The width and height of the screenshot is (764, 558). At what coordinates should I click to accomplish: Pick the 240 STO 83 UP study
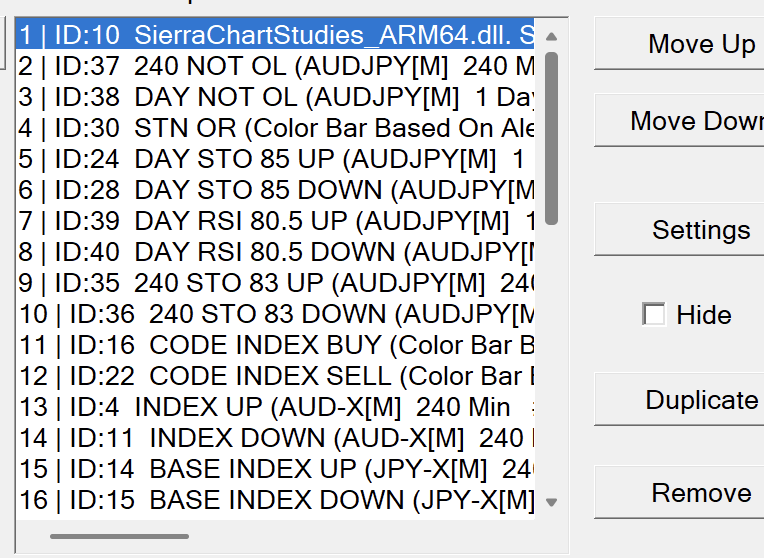tap(275, 283)
